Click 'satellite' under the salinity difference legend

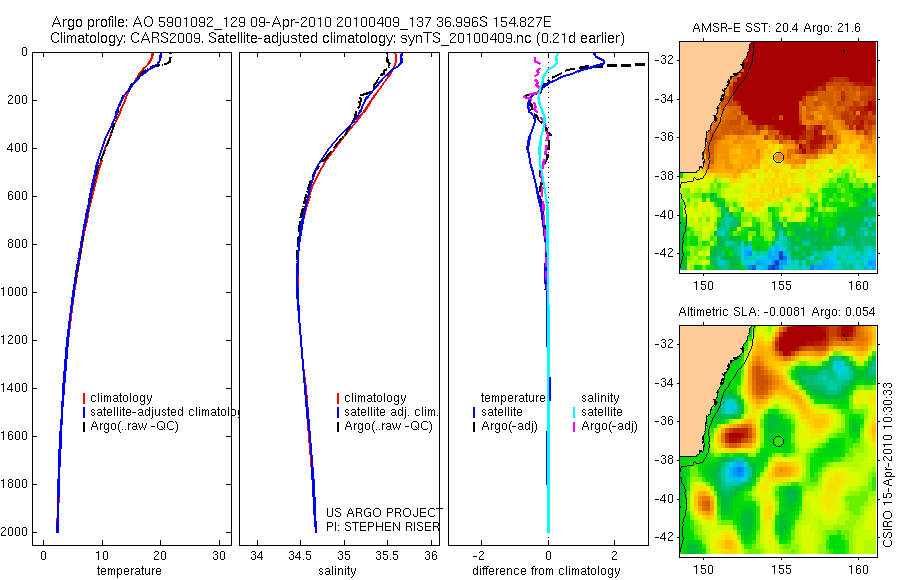pyautogui.click(x=602, y=412)
